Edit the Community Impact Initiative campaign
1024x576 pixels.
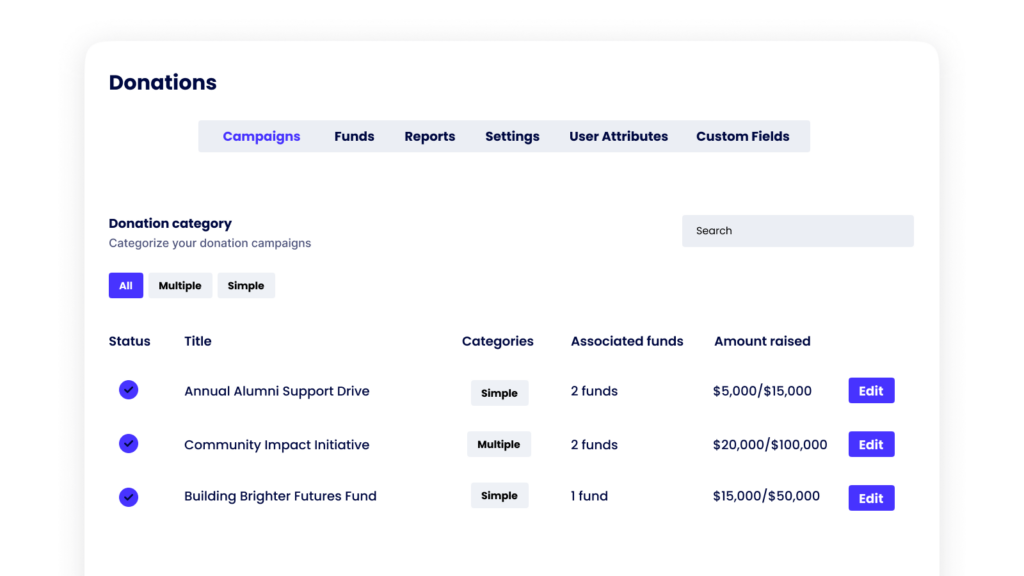(x=871, y=445)
